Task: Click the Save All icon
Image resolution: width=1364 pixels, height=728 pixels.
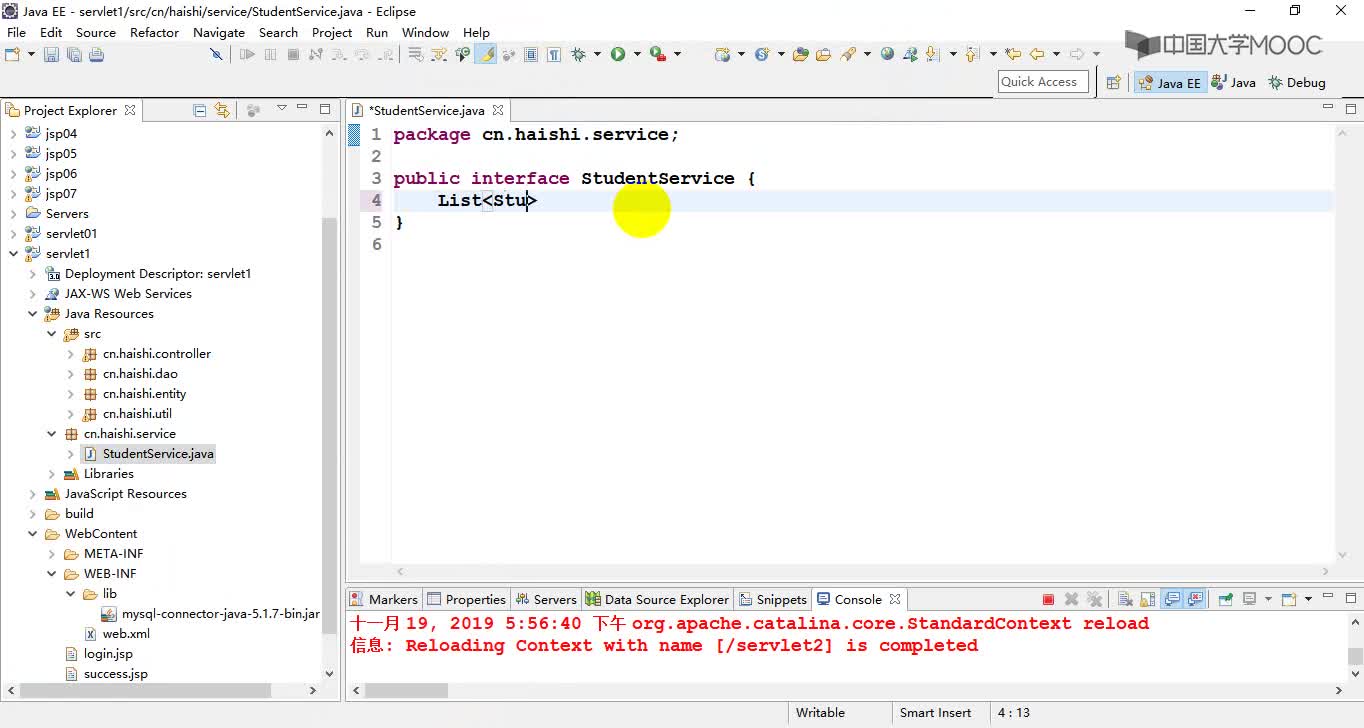Action: tap(74, 54)
